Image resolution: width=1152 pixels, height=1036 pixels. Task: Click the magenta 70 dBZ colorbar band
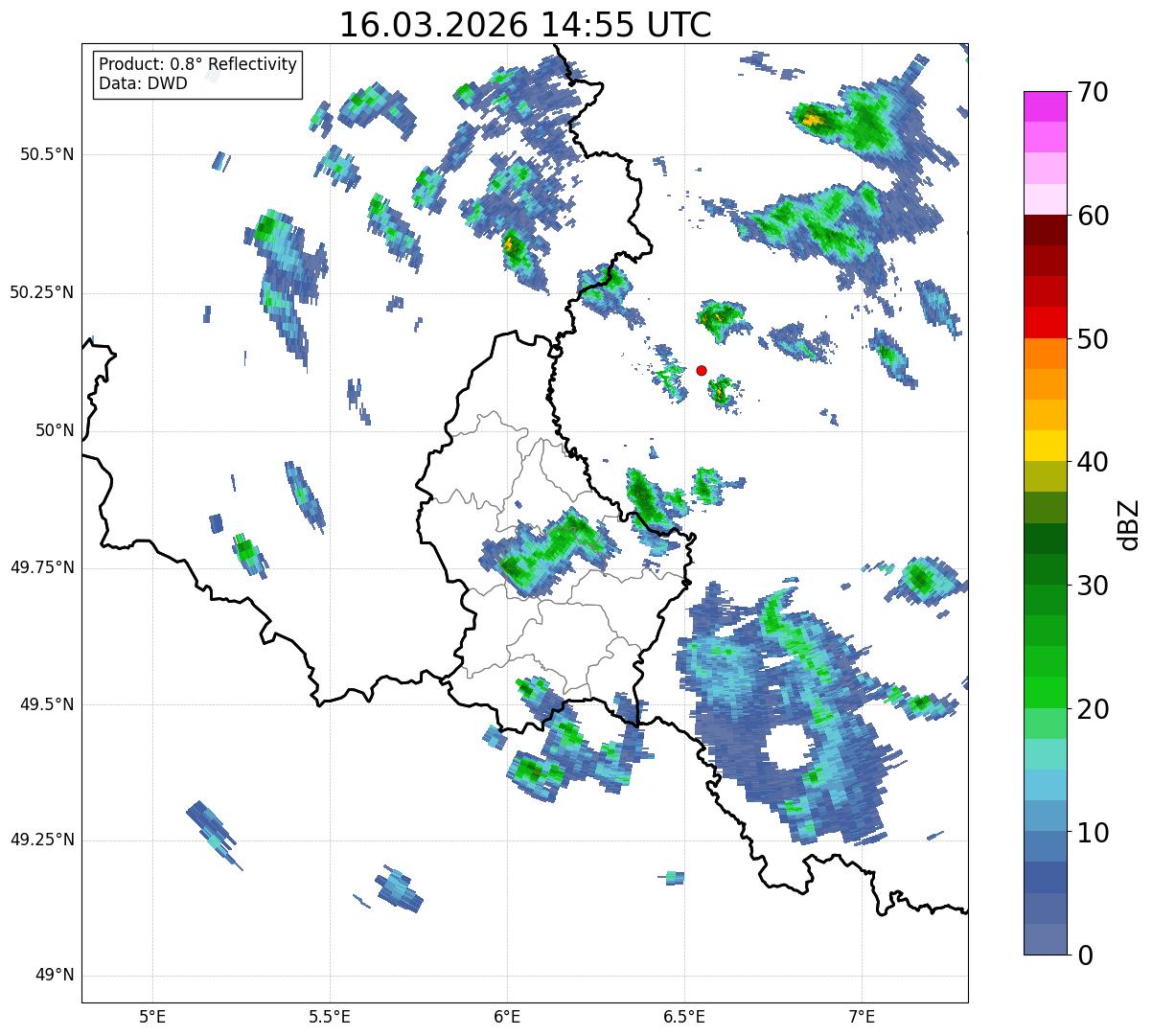pyautogui.click(x=1046, y=106)
